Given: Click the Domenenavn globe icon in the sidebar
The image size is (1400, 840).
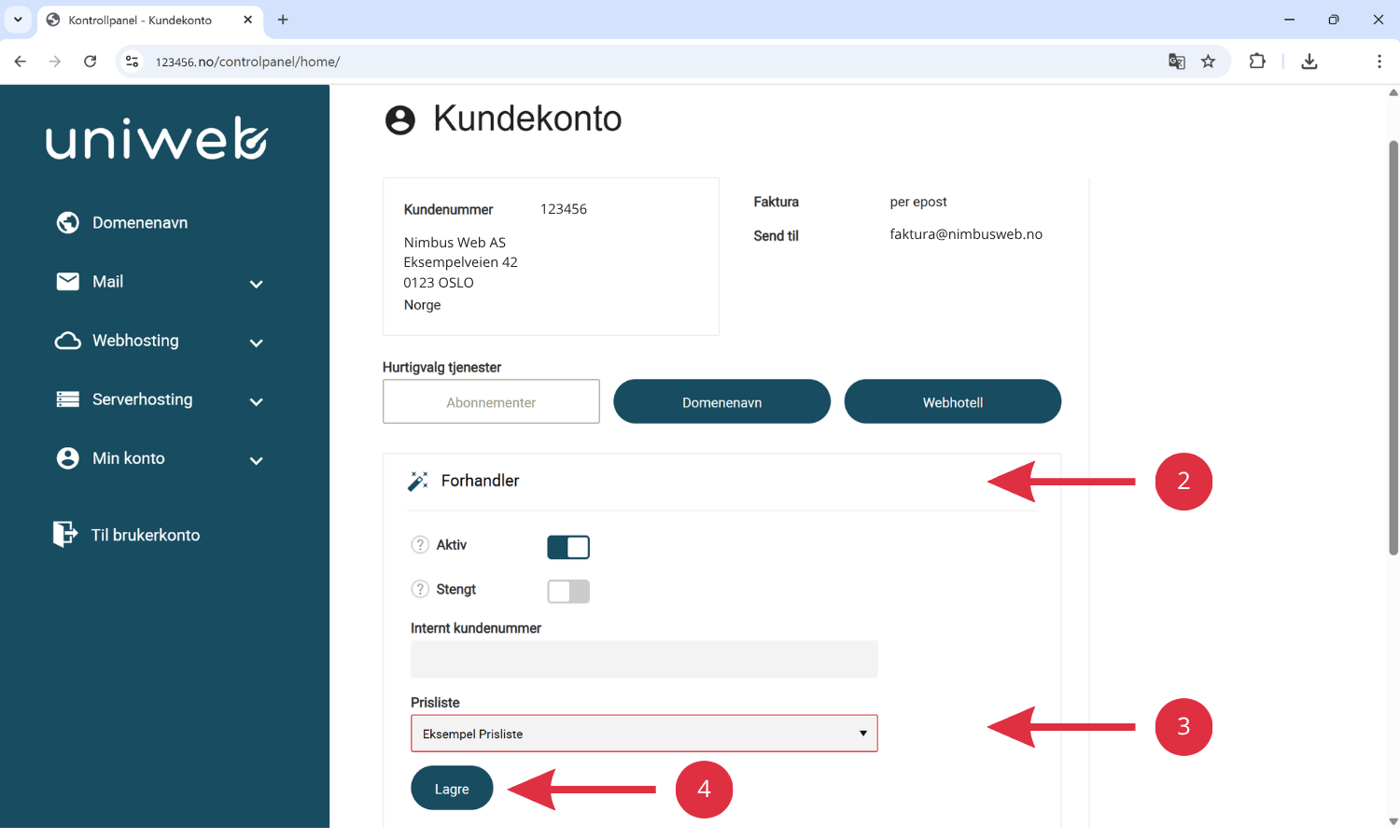Looking at the screenshot, I should 68,222.
